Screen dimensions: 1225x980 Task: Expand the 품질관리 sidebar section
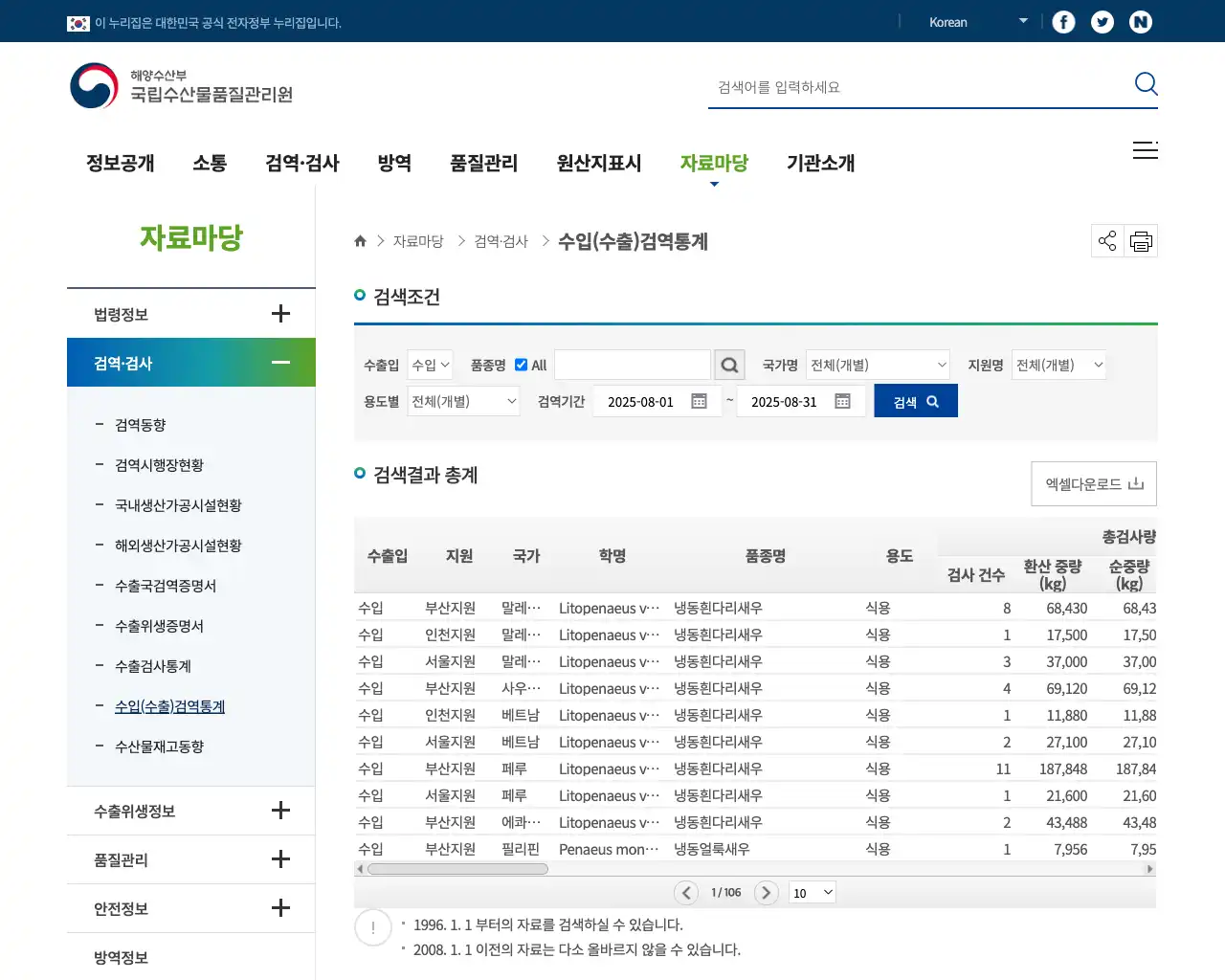click(x=280, y=859)
